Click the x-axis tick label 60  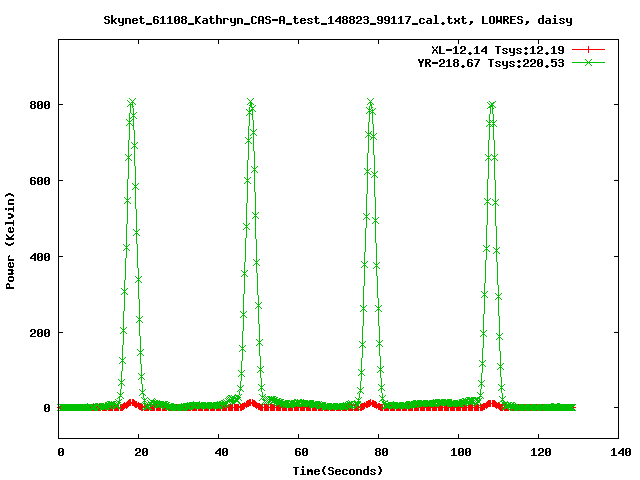click(x=301, y=452)
